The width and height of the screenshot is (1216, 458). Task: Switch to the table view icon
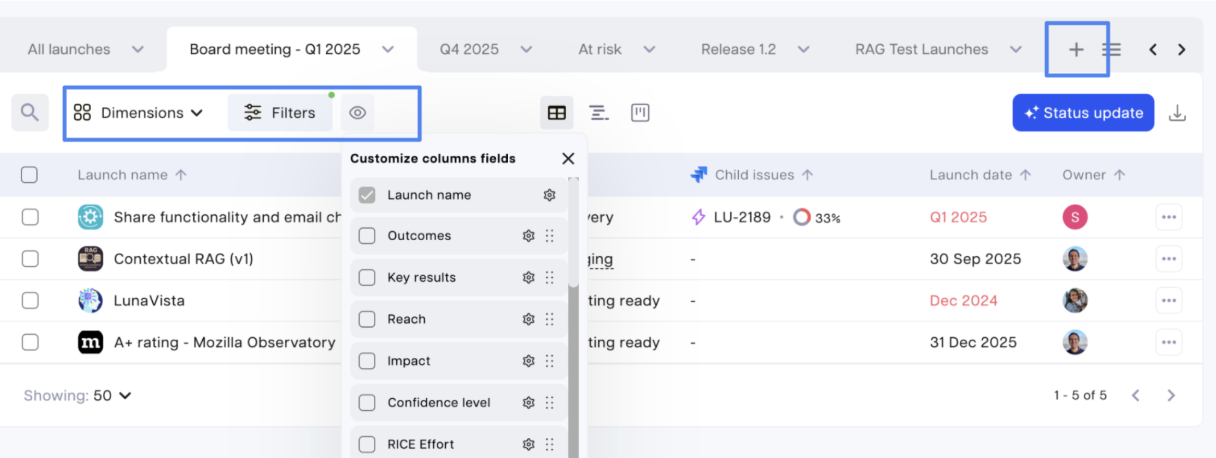[x=557, y=113]
